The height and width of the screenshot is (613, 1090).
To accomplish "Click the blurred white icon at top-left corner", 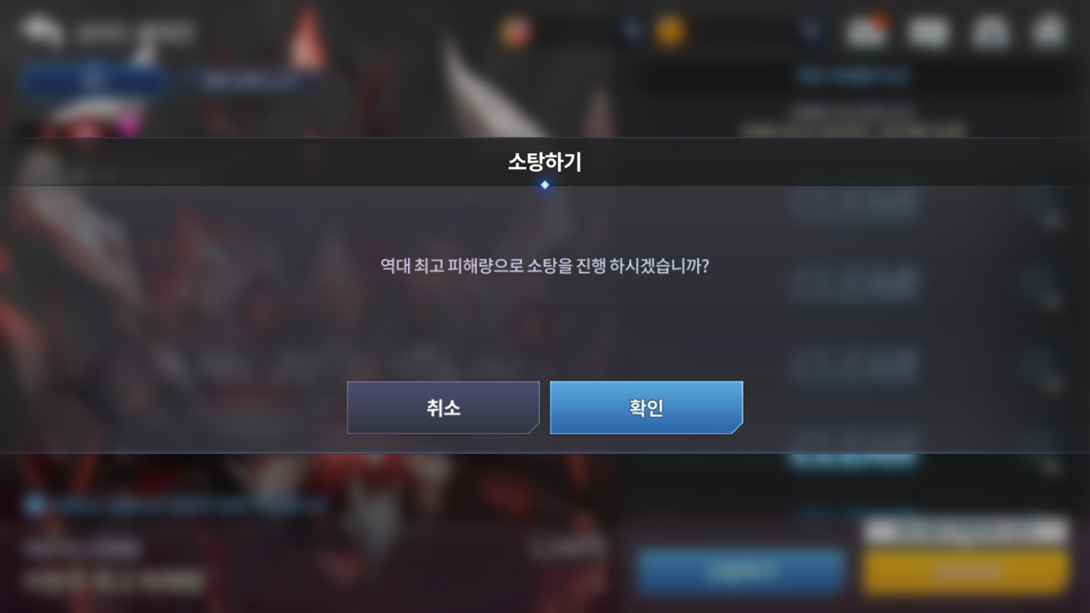I will coord(42,31).
